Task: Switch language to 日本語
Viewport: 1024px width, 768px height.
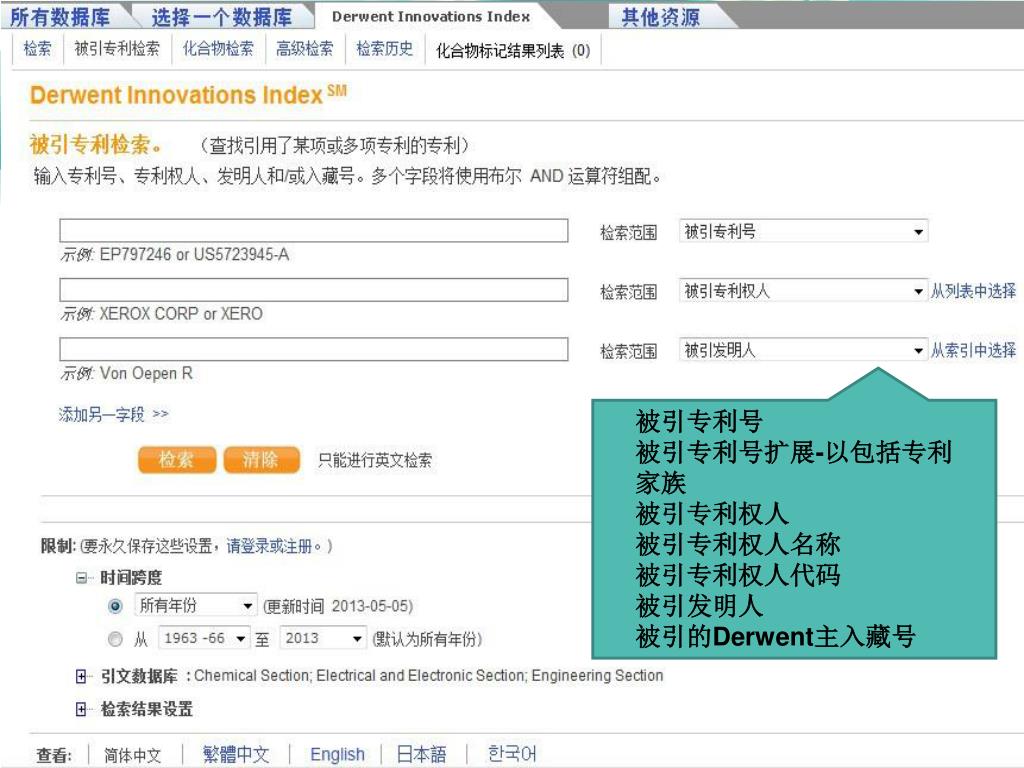Action: click(421, 754)
